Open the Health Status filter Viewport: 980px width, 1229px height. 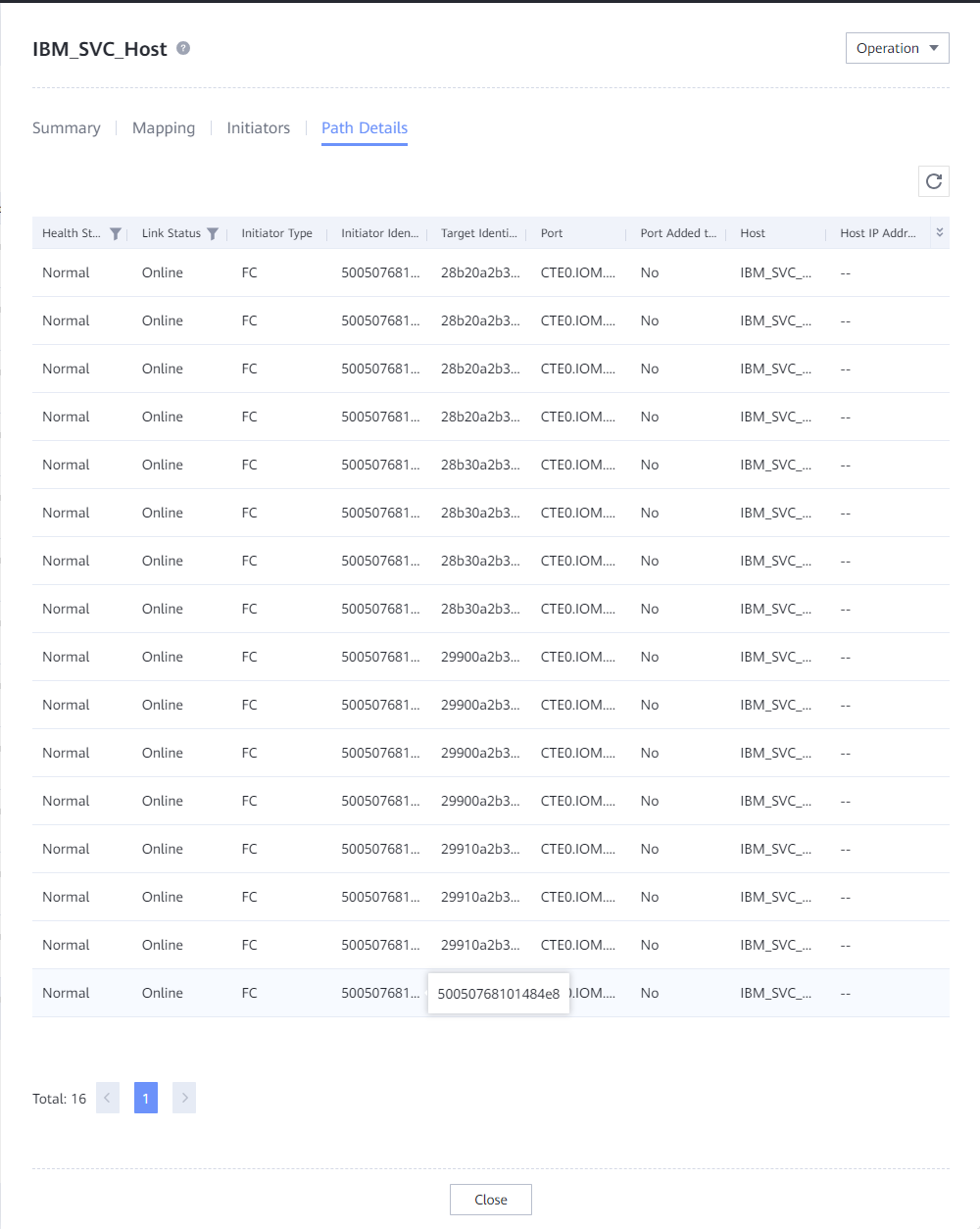coord(116,233)
